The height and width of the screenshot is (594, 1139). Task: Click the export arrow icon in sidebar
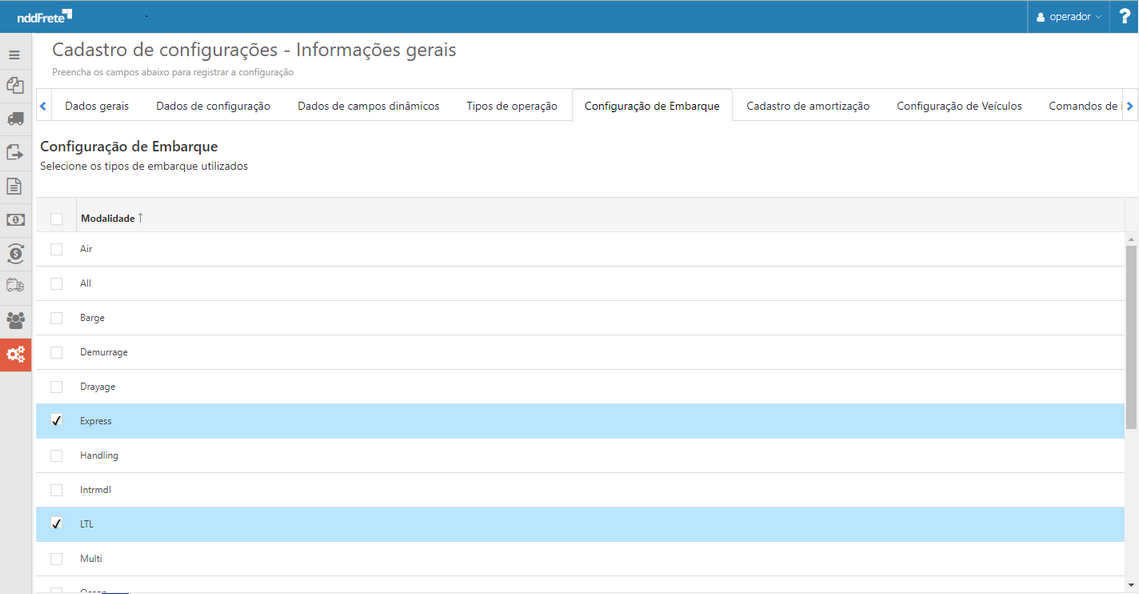pyautogui.click(x=15, y=153)
